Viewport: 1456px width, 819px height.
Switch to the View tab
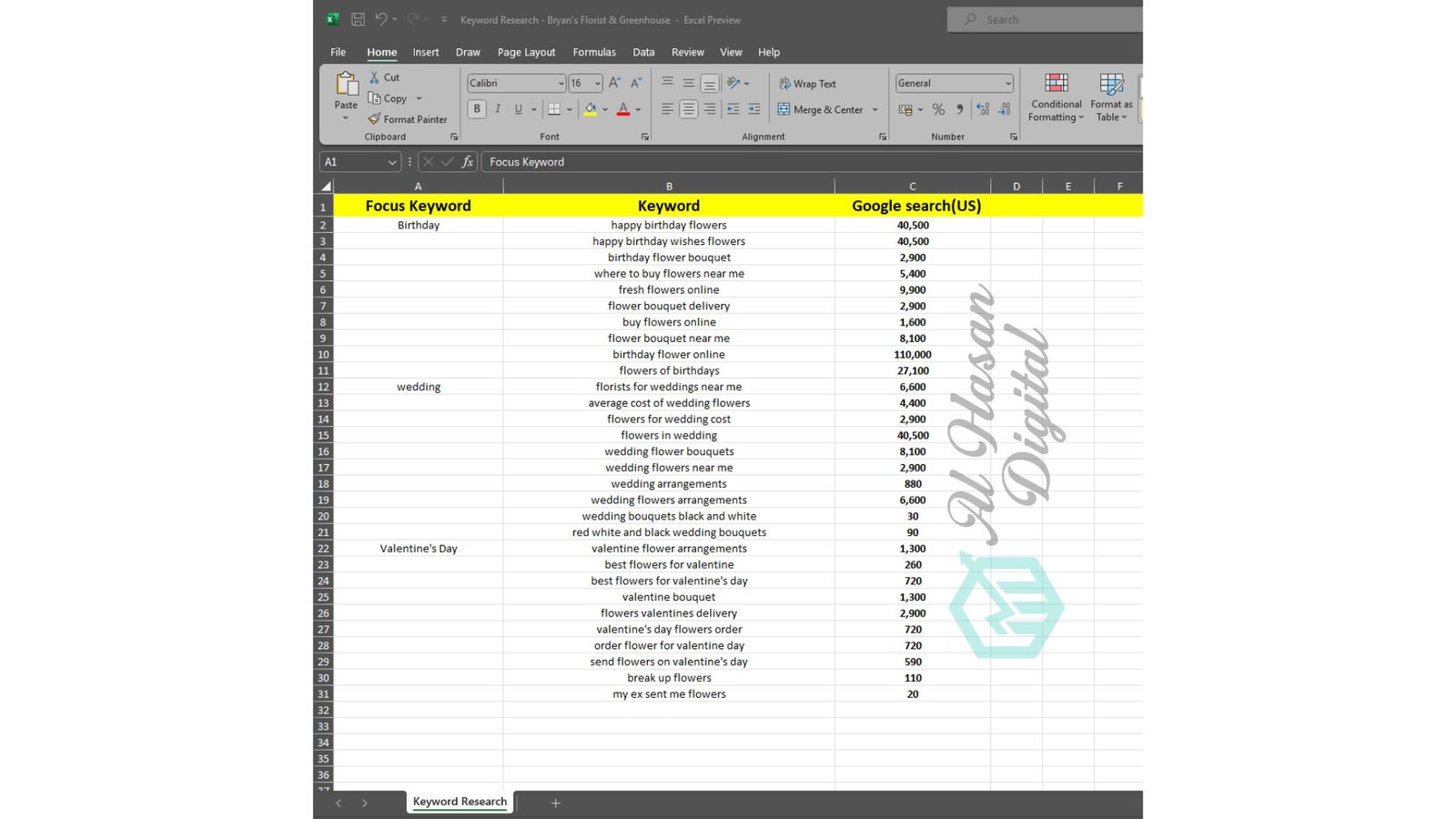tap(731, 52)
